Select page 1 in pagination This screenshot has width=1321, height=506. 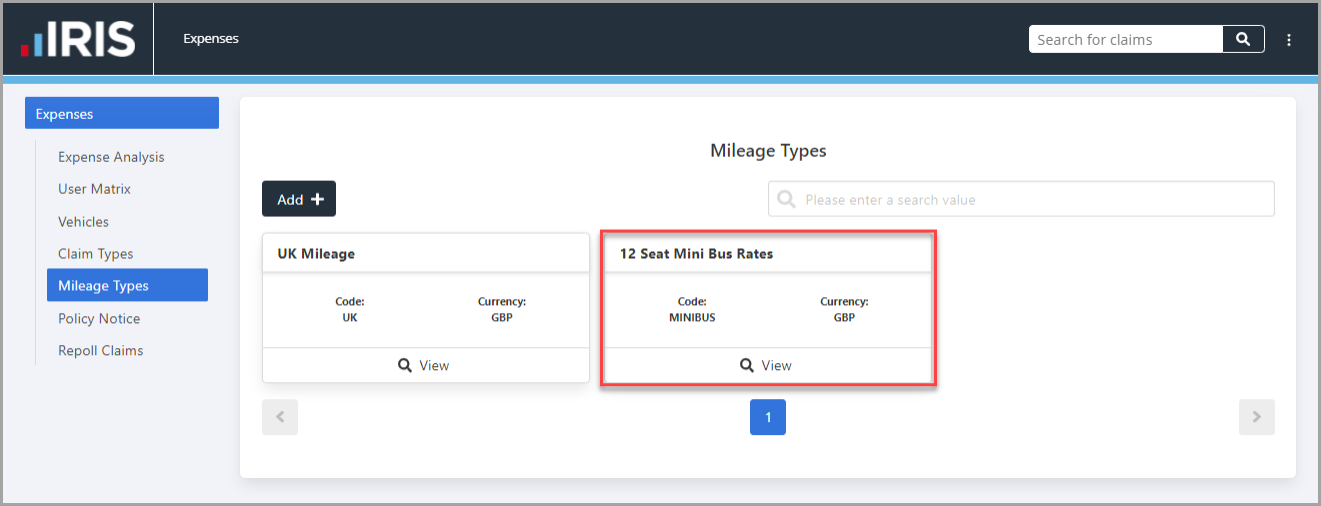click(768, 417)
